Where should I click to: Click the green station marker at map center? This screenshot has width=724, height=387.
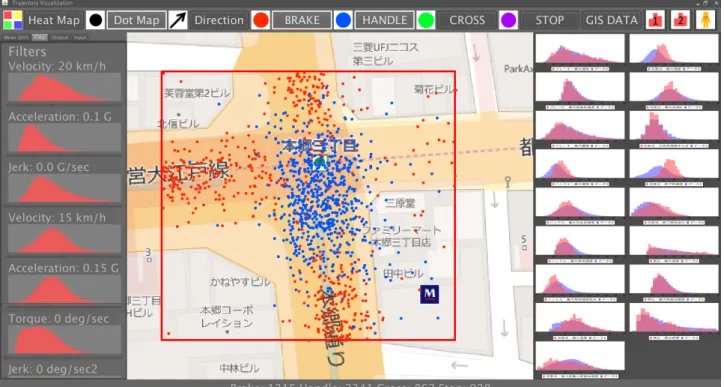(320, 162)
